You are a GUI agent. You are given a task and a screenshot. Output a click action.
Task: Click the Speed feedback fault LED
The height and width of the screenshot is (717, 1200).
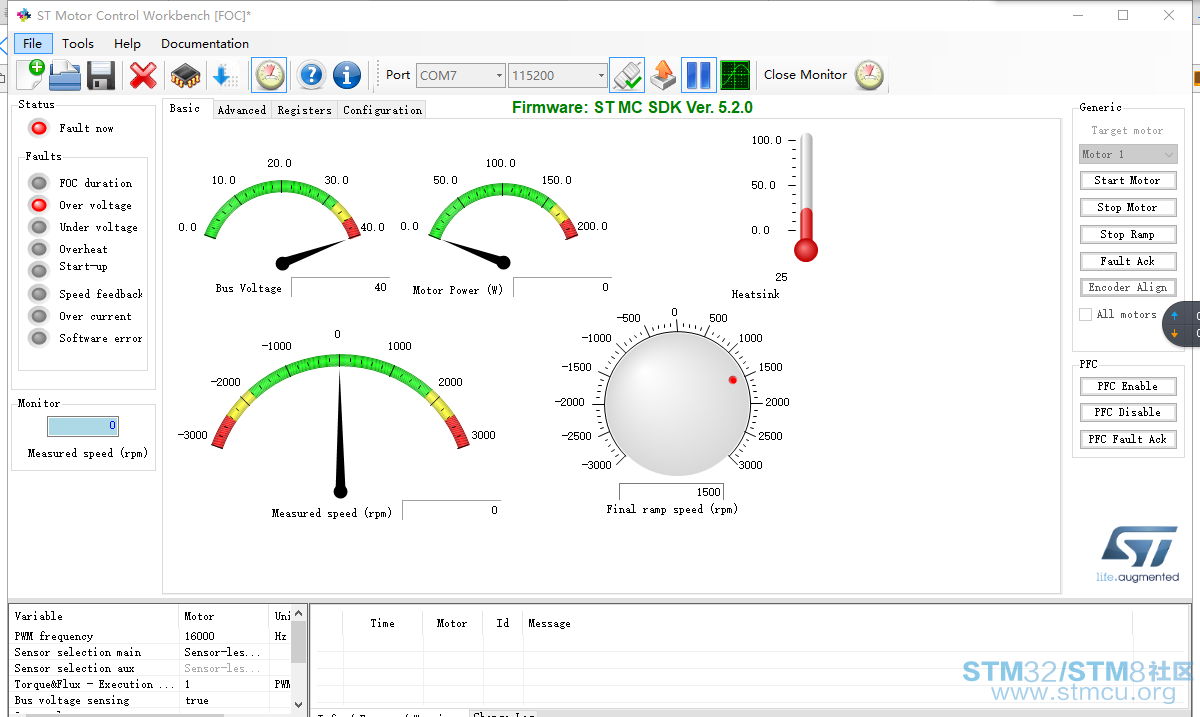tap(38, 294)
